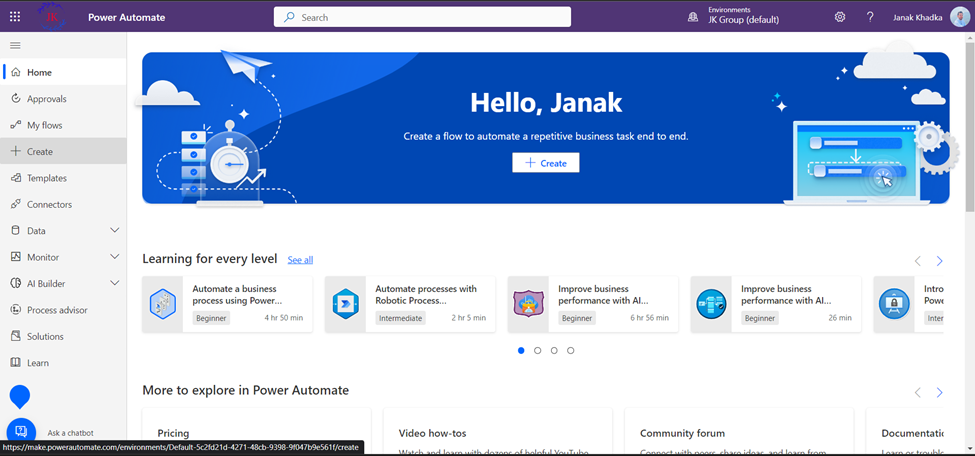The width and height of the screenshot is (975, 456).
Task: Click the magnifier icon in Search box
Action: [289, 17]
